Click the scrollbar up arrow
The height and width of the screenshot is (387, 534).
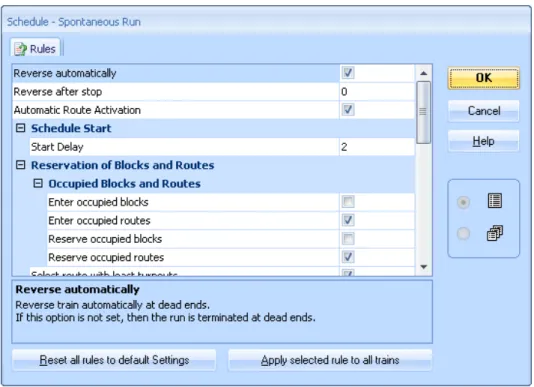tap(424, 73)
